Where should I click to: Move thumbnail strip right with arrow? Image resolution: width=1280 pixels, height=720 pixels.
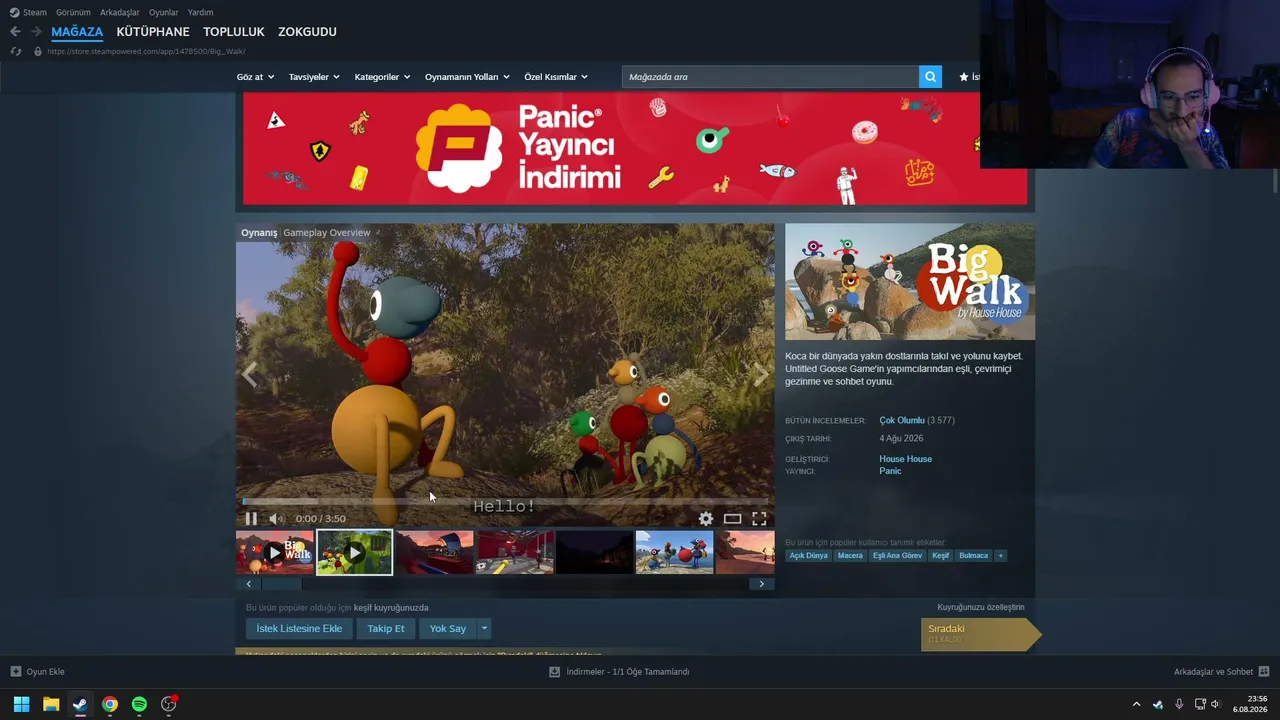(x=762, y=584)
